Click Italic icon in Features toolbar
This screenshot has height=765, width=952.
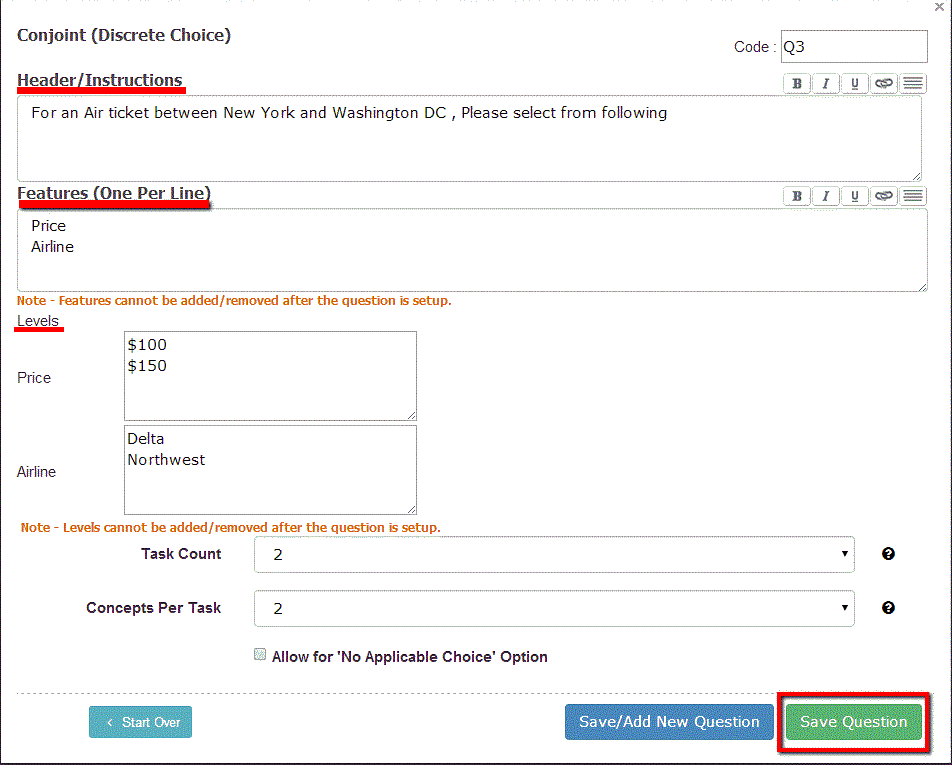tap(825, 196)
